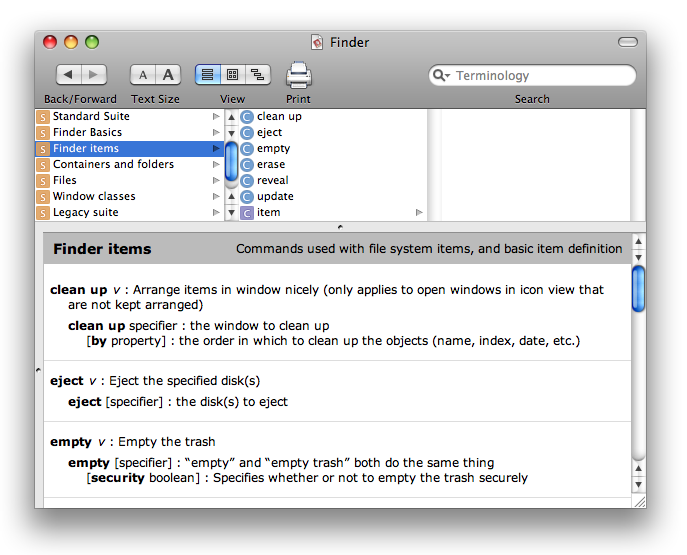Click the item class square C icon
Viewport: 687px width, 555px height.
(x=247, y=213)
